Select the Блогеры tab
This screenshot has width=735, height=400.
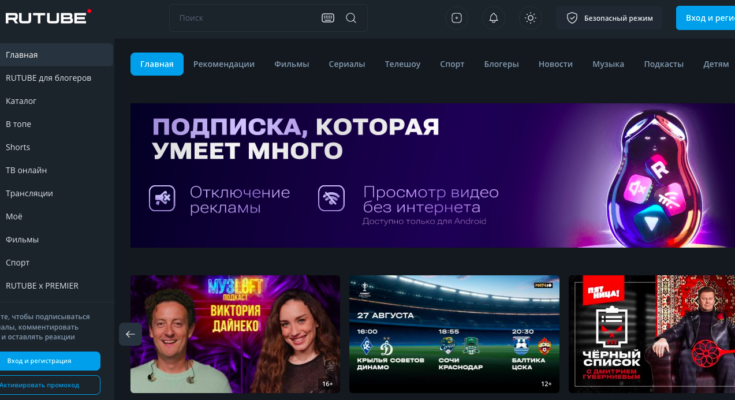(x=501, y=64)
